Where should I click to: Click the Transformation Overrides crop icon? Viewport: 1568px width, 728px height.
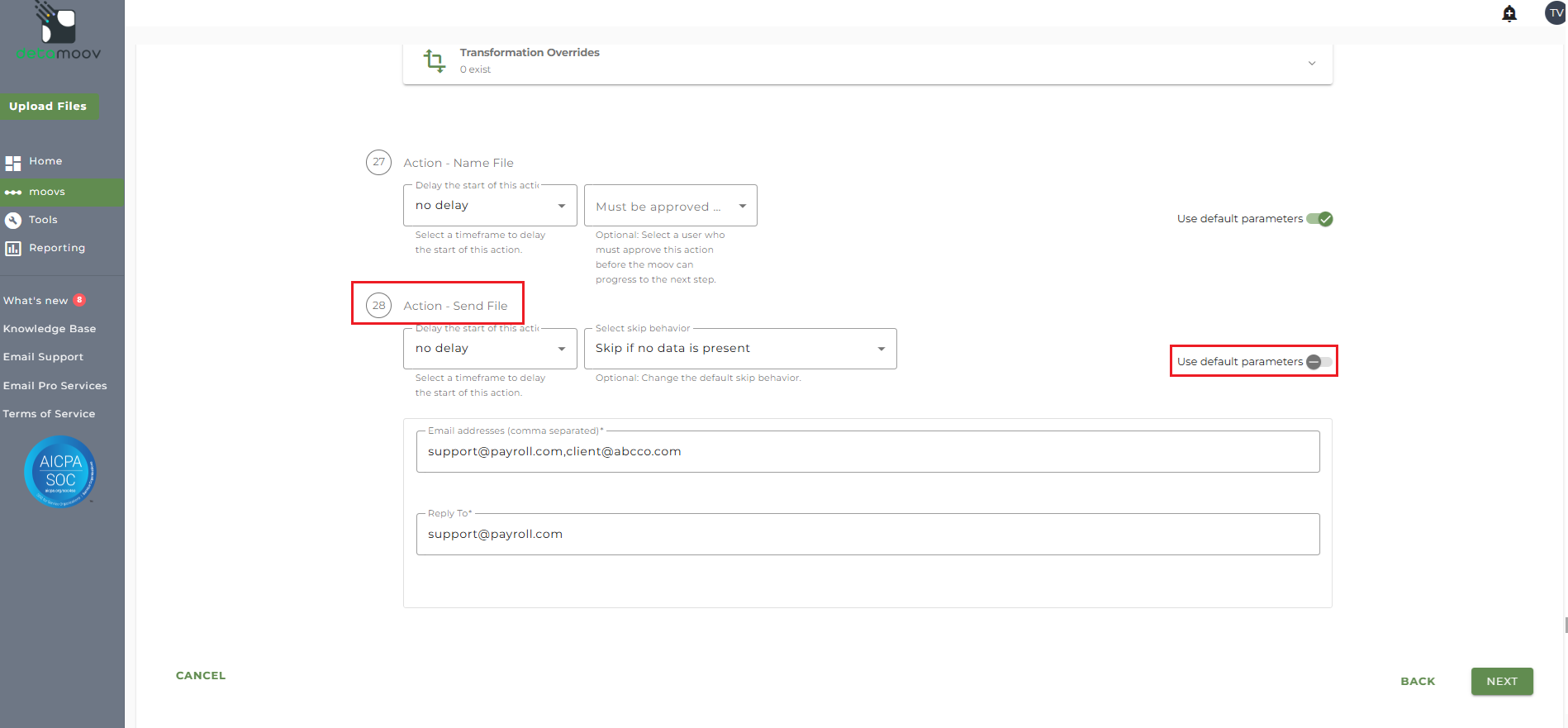click(x=434, y=61)
